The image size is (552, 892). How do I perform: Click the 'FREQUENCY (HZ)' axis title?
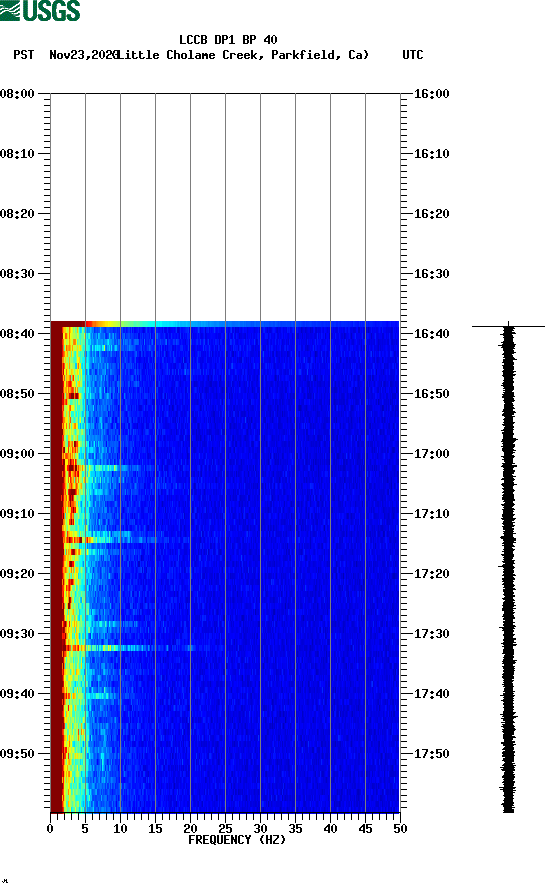click(237, 840)
